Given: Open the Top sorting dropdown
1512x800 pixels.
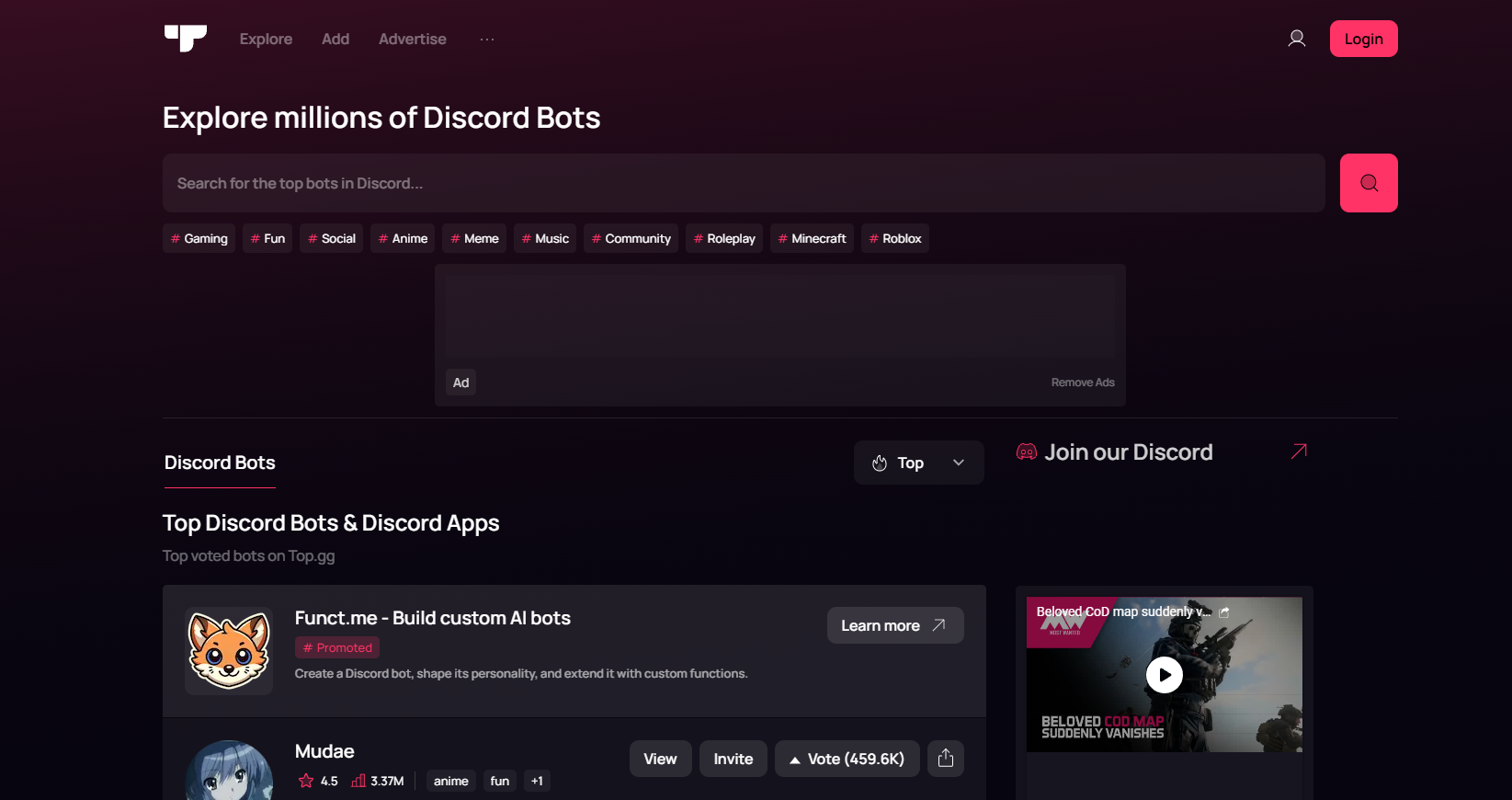Looking at the screenshot, I should [x=918, y=463].
